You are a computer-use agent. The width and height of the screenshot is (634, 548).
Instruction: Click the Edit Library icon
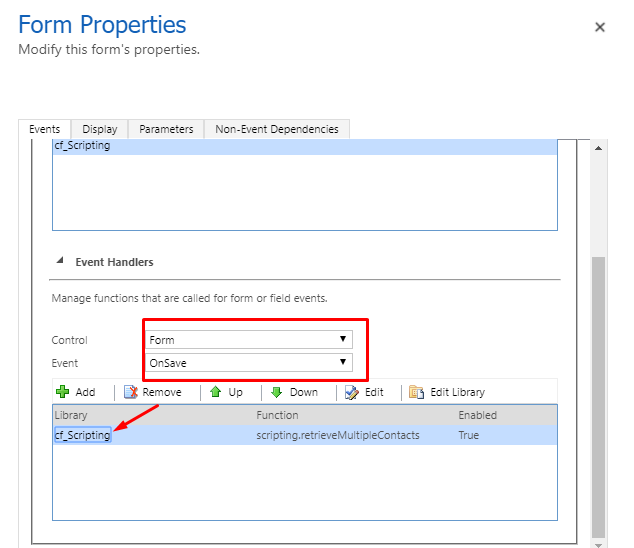(416, 392)
